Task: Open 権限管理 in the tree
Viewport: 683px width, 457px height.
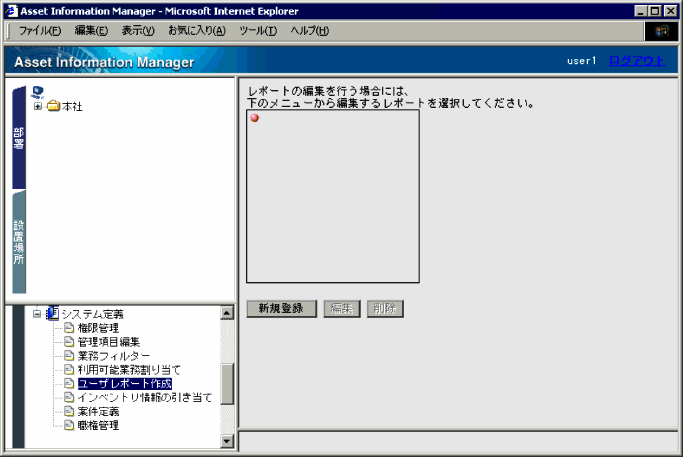Action: click(98, 328)
